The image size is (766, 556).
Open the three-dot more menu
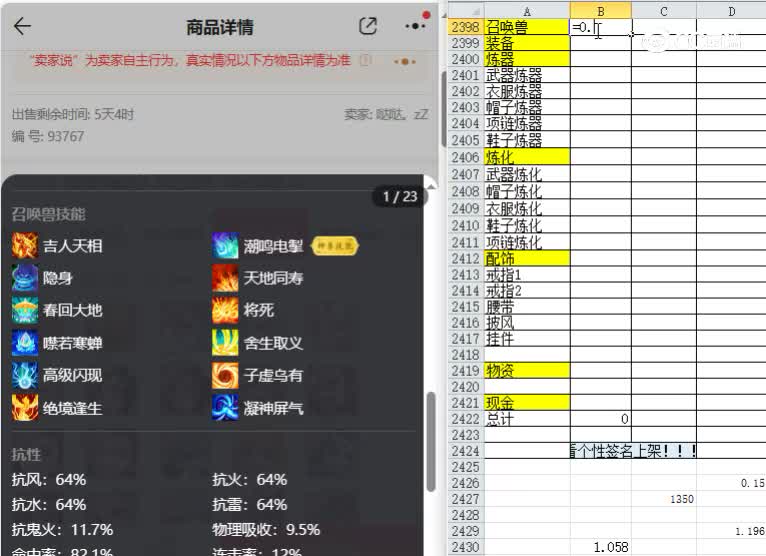tap(414, 26)
